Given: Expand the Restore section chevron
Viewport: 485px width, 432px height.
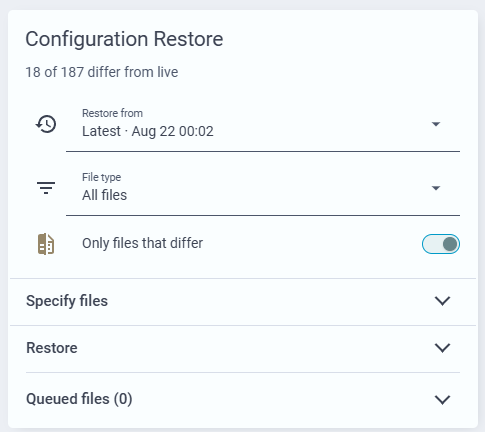Looking at the screenshot, I should pos(442,348).
